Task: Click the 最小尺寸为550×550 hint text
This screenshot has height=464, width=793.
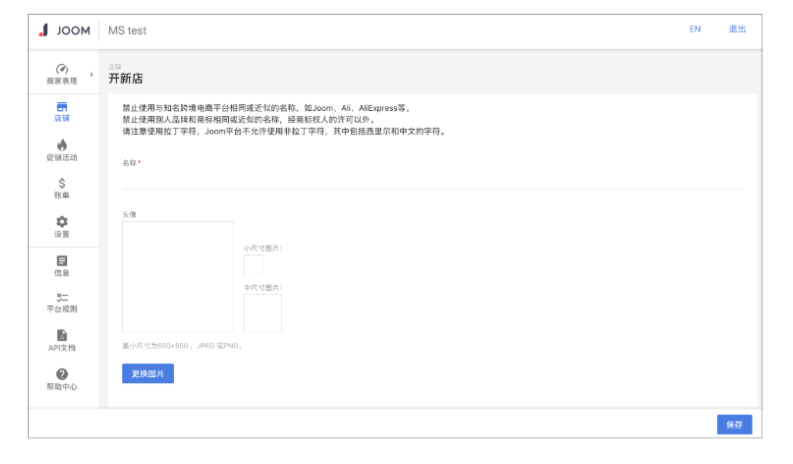Action: [x=183, y=346]
